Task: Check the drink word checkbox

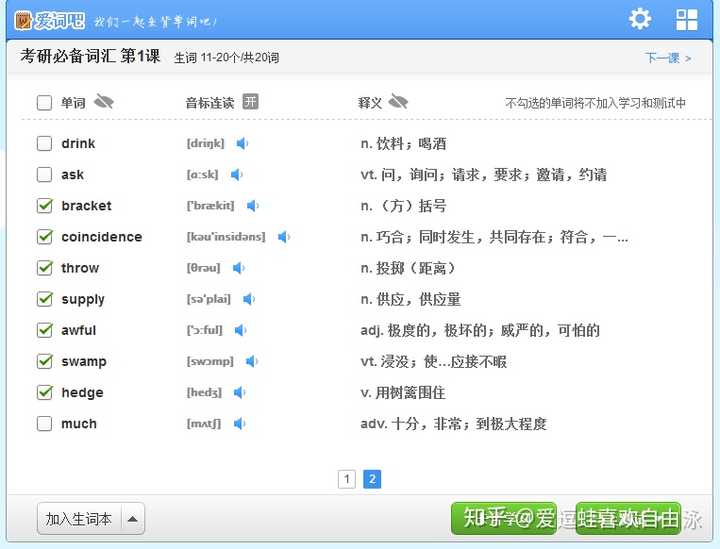Action: point(44,143)
